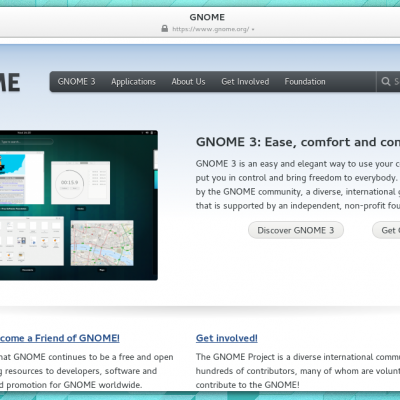Open the GNOME 3 menu item
Screen dimensions: 400x400
[76, 81]
